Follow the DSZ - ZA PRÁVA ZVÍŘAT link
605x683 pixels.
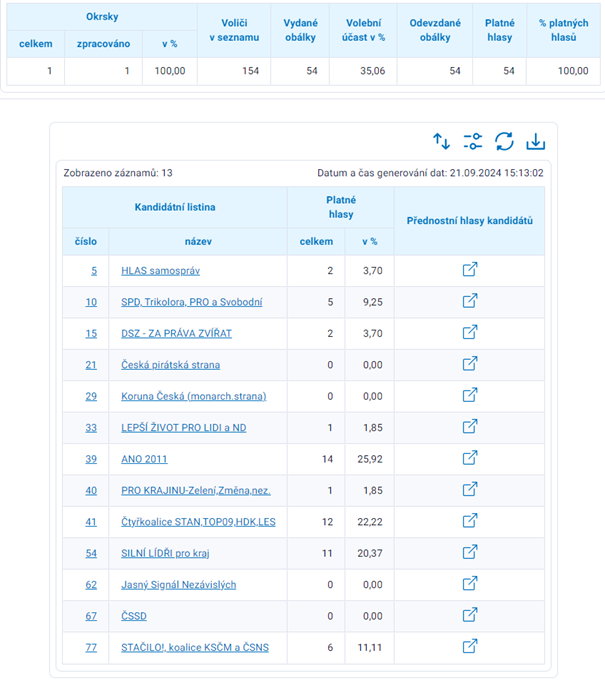click(x=176, y=334)
